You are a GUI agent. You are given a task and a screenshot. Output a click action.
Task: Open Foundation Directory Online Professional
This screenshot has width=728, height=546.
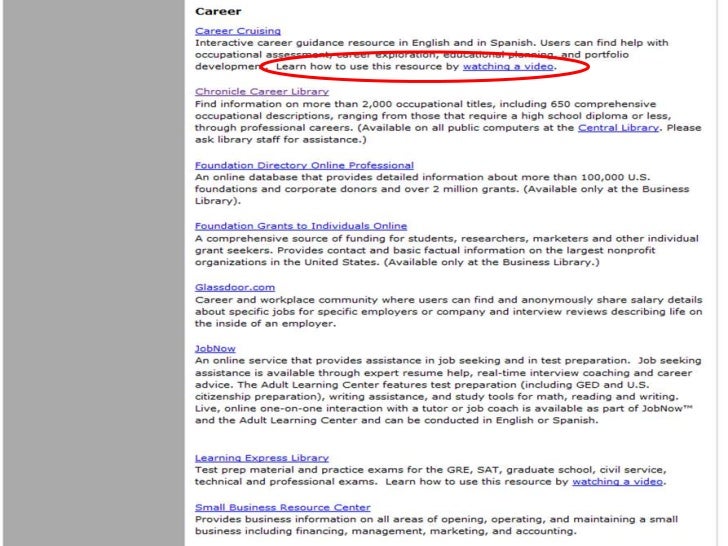304,165
